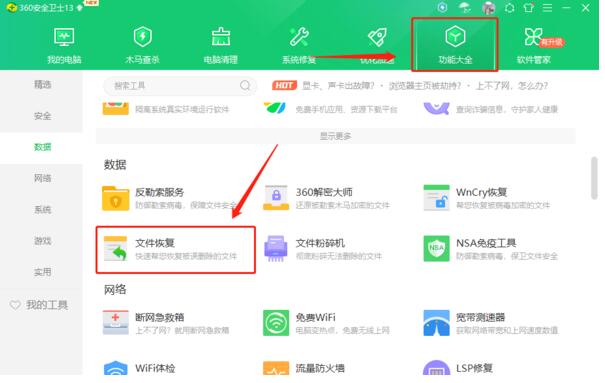
Task: Open the skin shirt icon
Action: tap(529, 8)
